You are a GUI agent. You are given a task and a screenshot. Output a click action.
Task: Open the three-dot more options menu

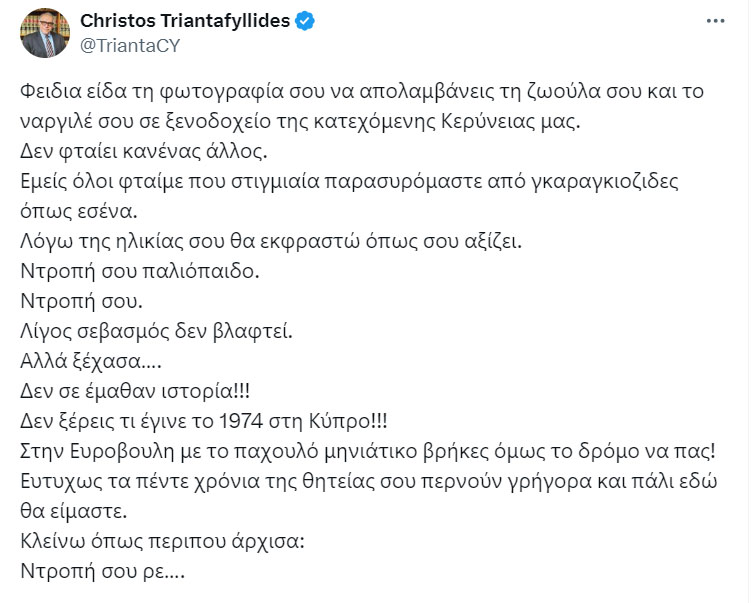[715, 21]
